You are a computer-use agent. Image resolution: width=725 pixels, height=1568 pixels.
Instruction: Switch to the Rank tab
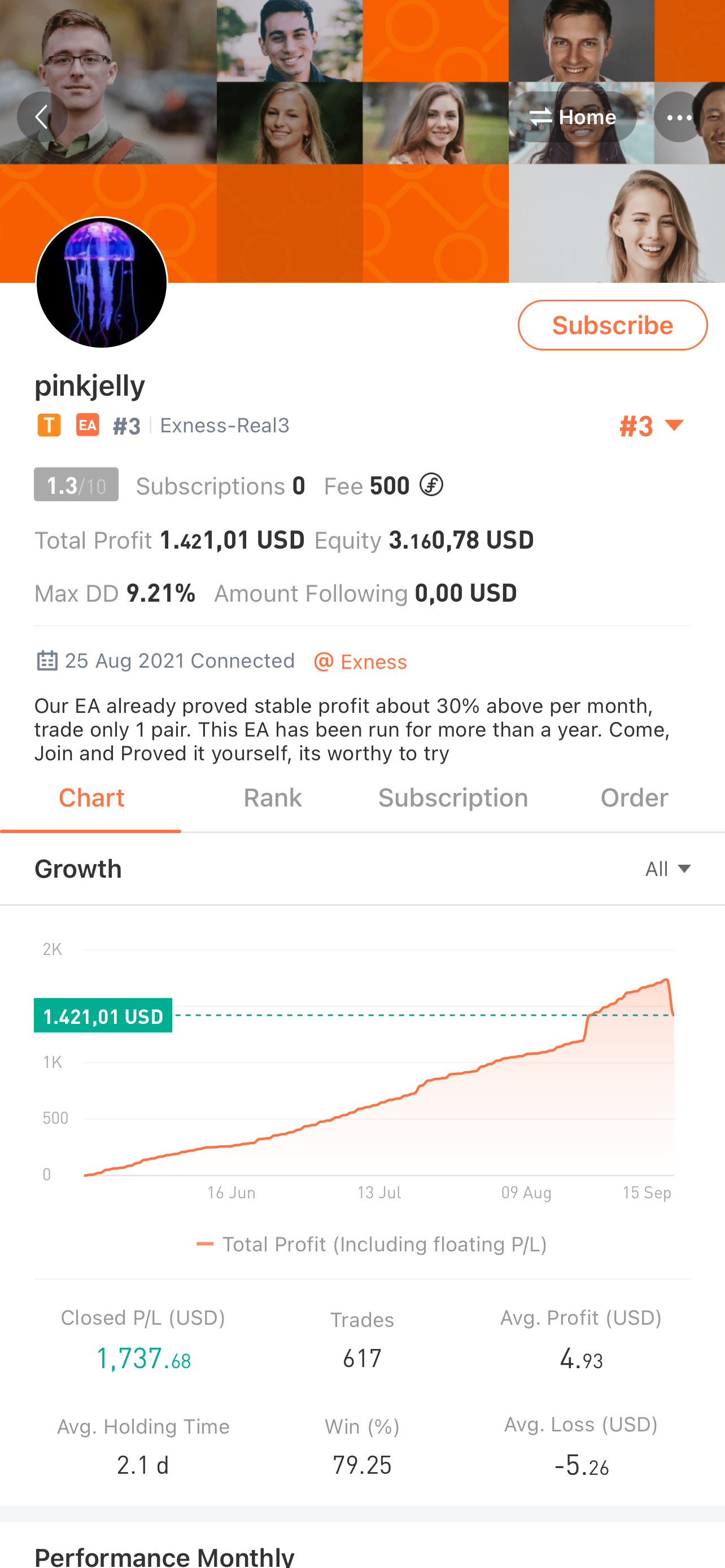(272, 798)
